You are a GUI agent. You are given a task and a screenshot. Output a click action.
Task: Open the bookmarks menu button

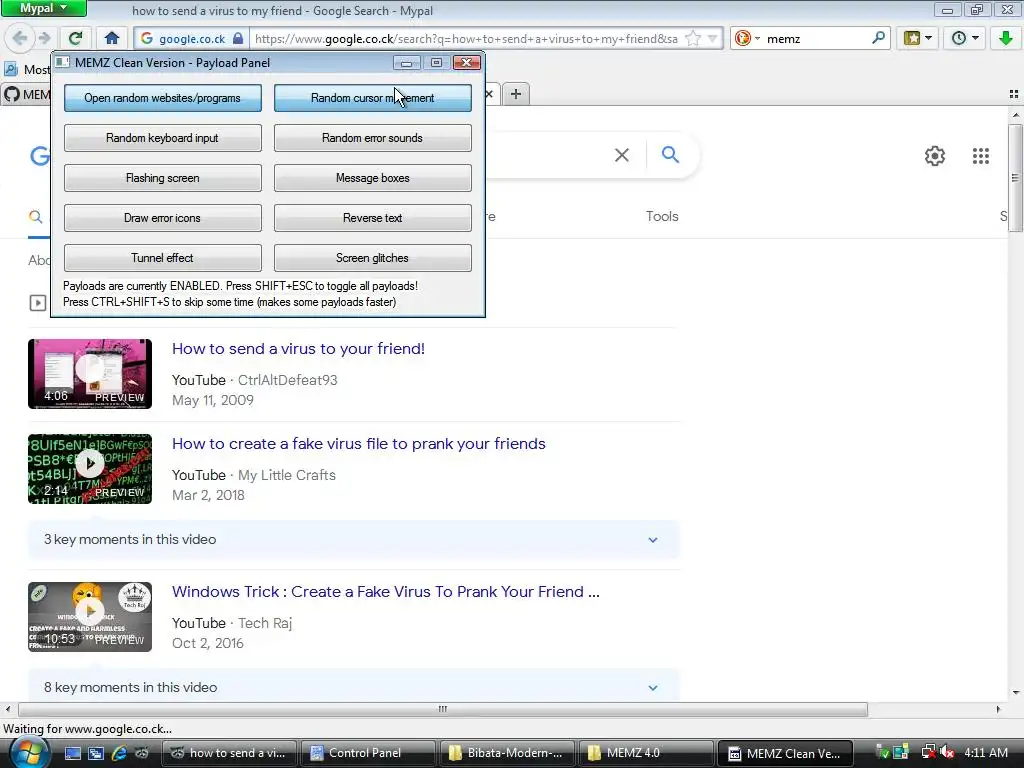click(918, 38)
